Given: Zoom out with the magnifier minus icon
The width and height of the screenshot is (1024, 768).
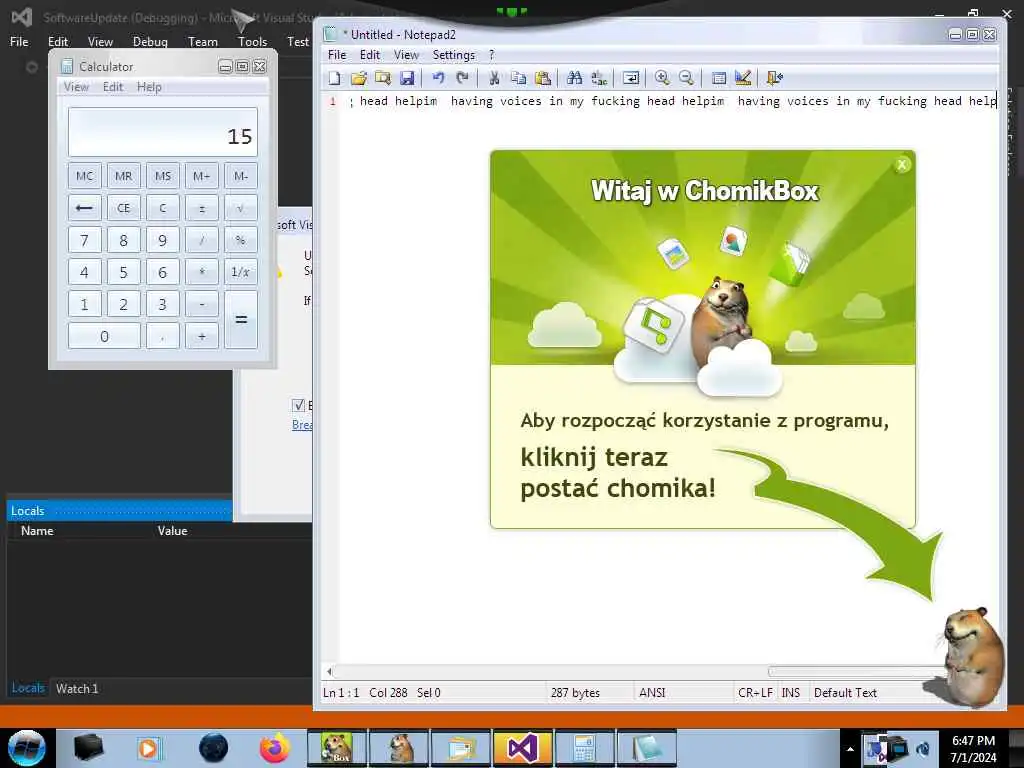Looking at the screenshot, I should tap(686, 78).
